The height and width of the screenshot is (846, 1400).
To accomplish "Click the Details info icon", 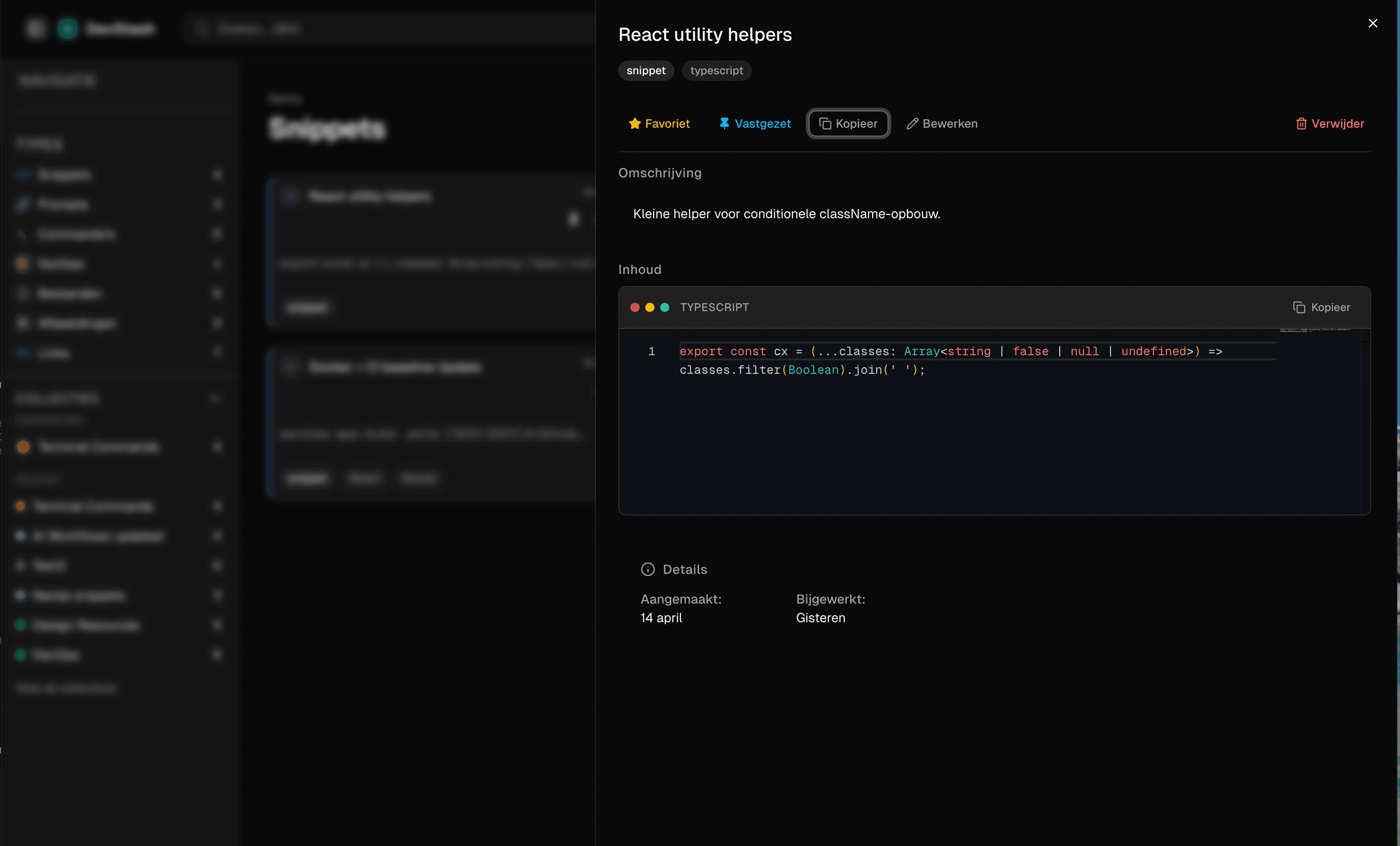I will pyautogui.click(x=648, y=569).
